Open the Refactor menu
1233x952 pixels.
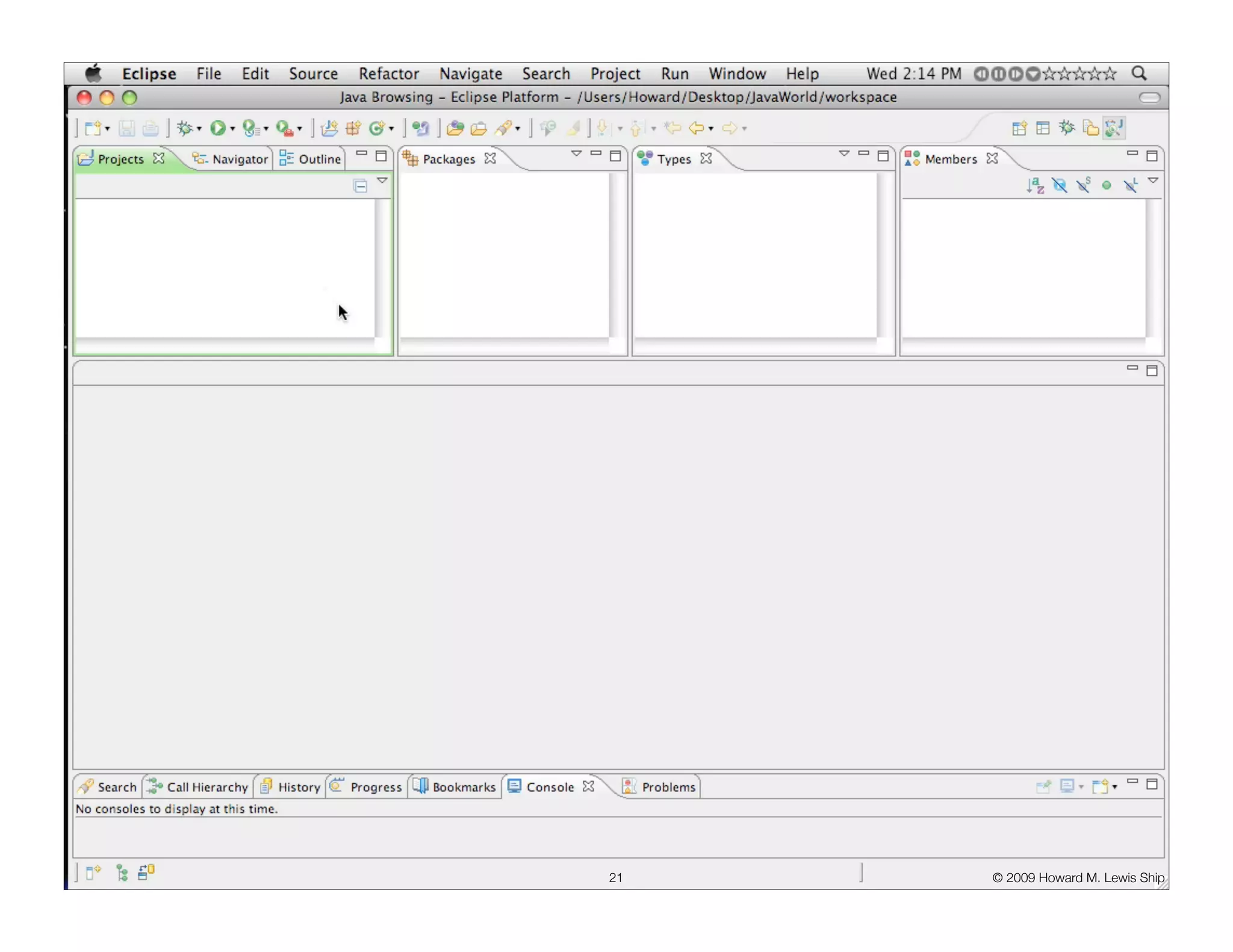click(x=388, y=74)
